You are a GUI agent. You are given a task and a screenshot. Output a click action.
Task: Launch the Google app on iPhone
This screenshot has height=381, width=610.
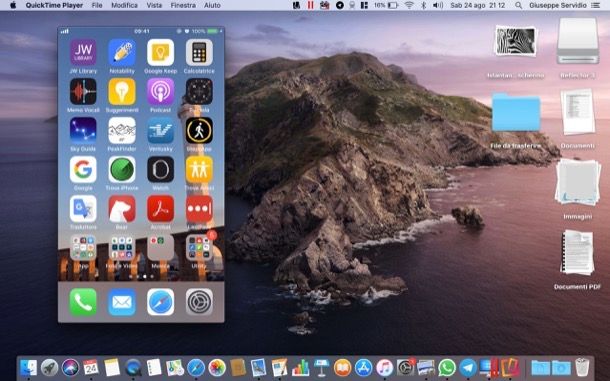(x=83, y=169)
